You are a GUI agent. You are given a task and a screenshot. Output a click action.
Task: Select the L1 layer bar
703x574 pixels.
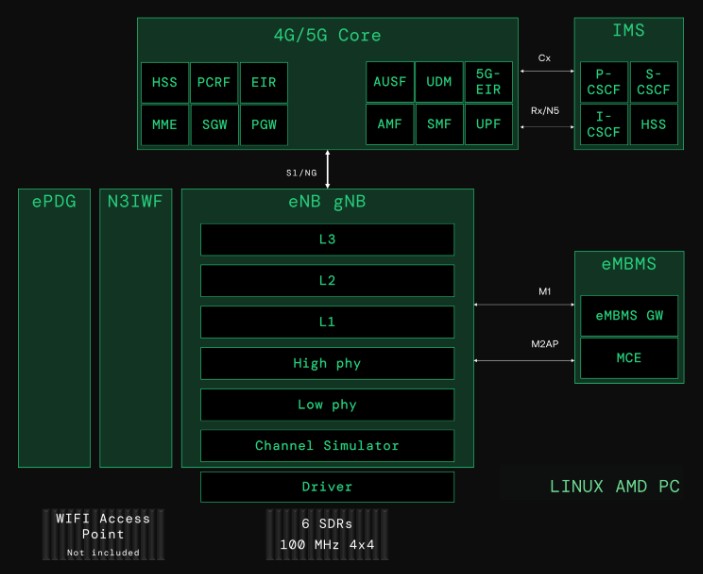coord(327,322)
